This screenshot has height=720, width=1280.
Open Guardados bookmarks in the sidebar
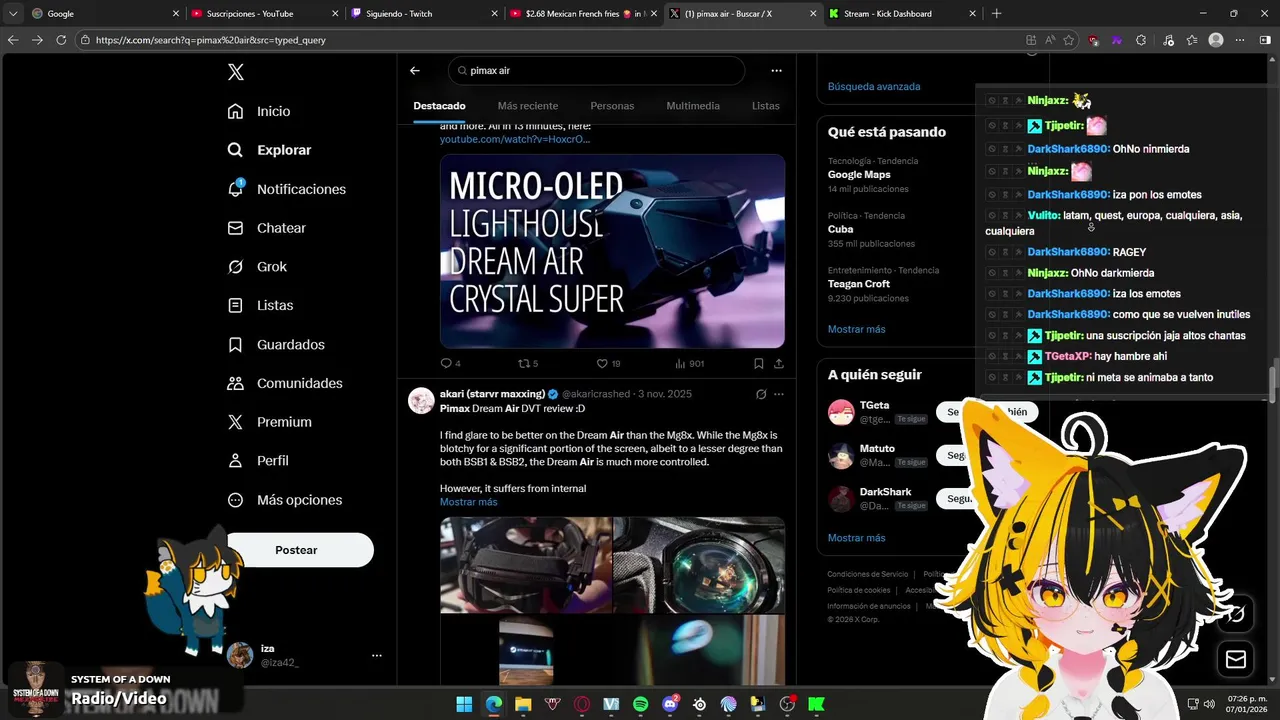tap(275, 344)
